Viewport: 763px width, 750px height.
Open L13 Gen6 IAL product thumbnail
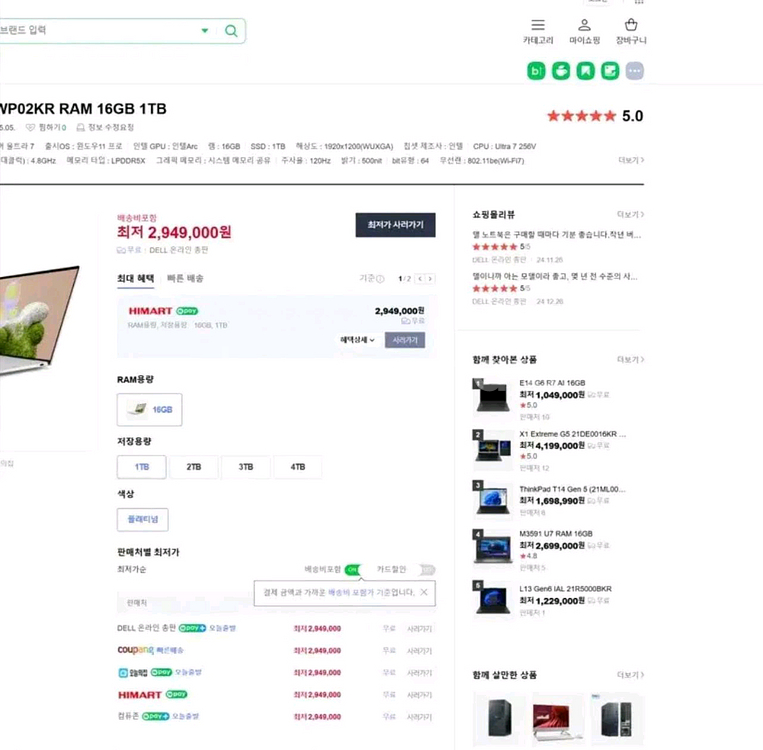pos(493,600)
